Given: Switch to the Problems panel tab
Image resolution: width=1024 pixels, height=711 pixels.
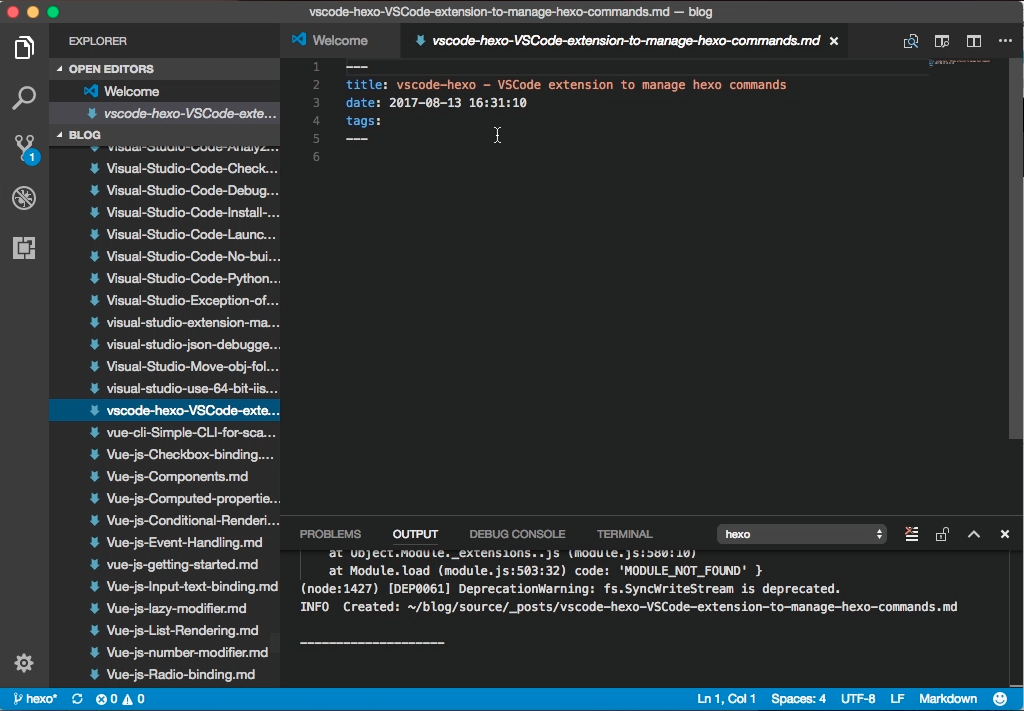Looking at the screenshot, I should click(x=330, y=534).
